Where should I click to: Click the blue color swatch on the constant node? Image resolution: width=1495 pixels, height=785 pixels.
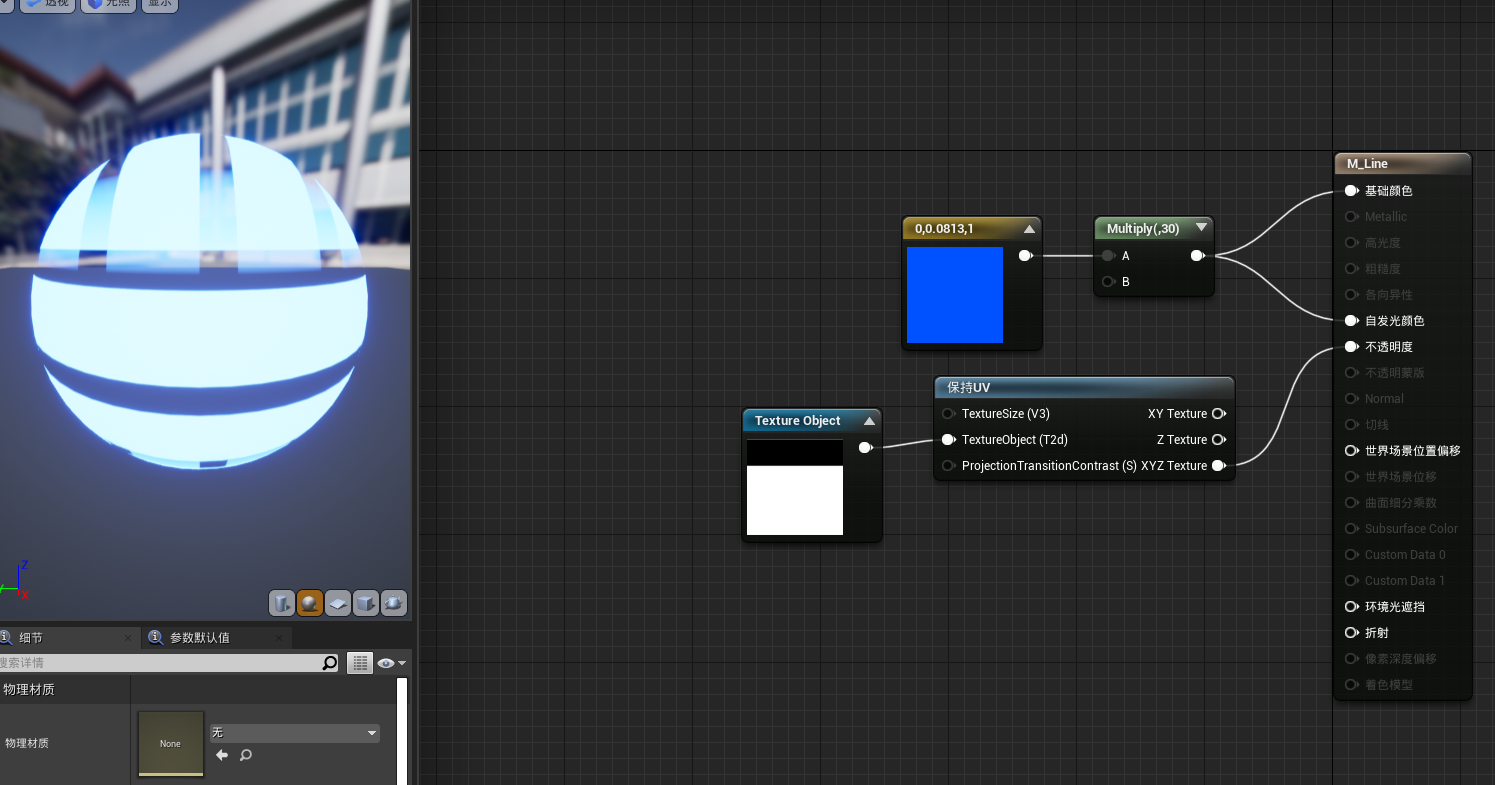[x=955, y=294]
